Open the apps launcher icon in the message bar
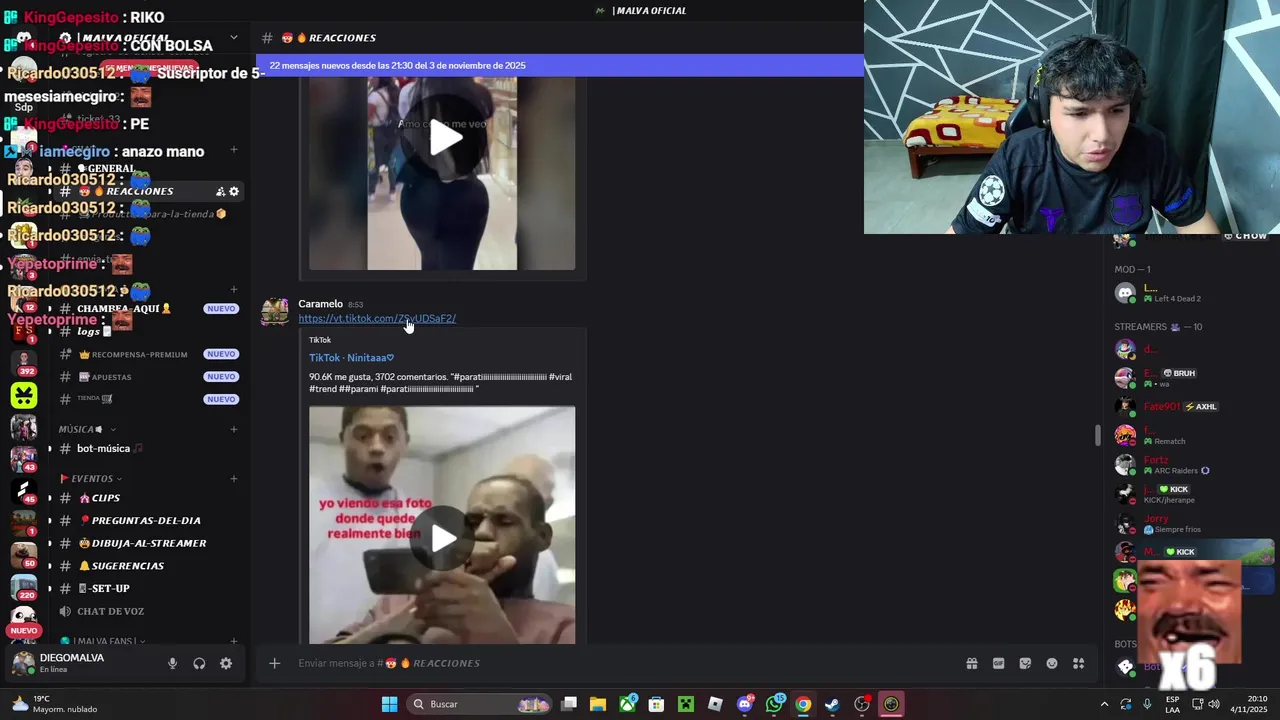The width and height of the screenshot is (1280, 720). click(1079, 663)
